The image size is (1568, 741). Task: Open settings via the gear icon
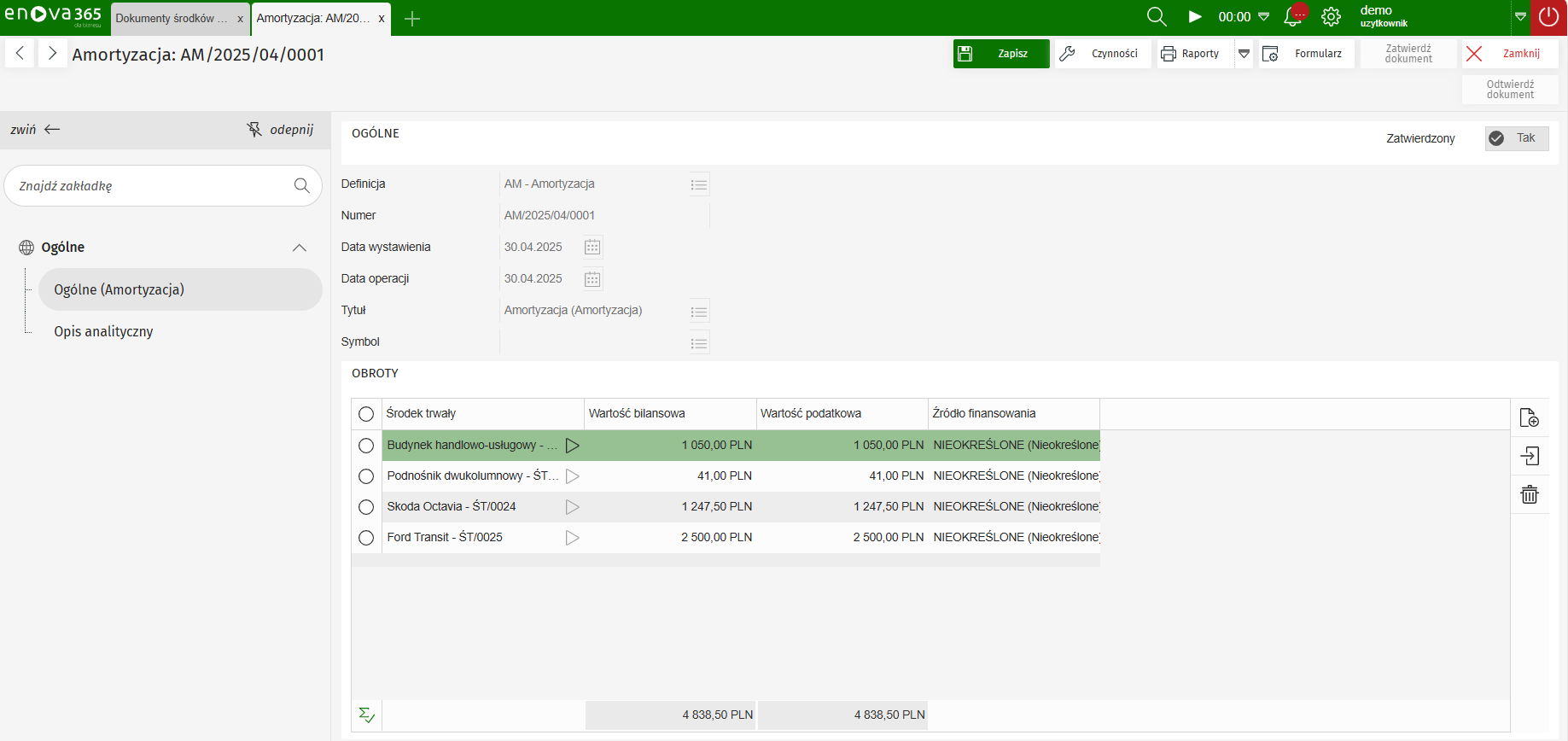[1331, 17]
